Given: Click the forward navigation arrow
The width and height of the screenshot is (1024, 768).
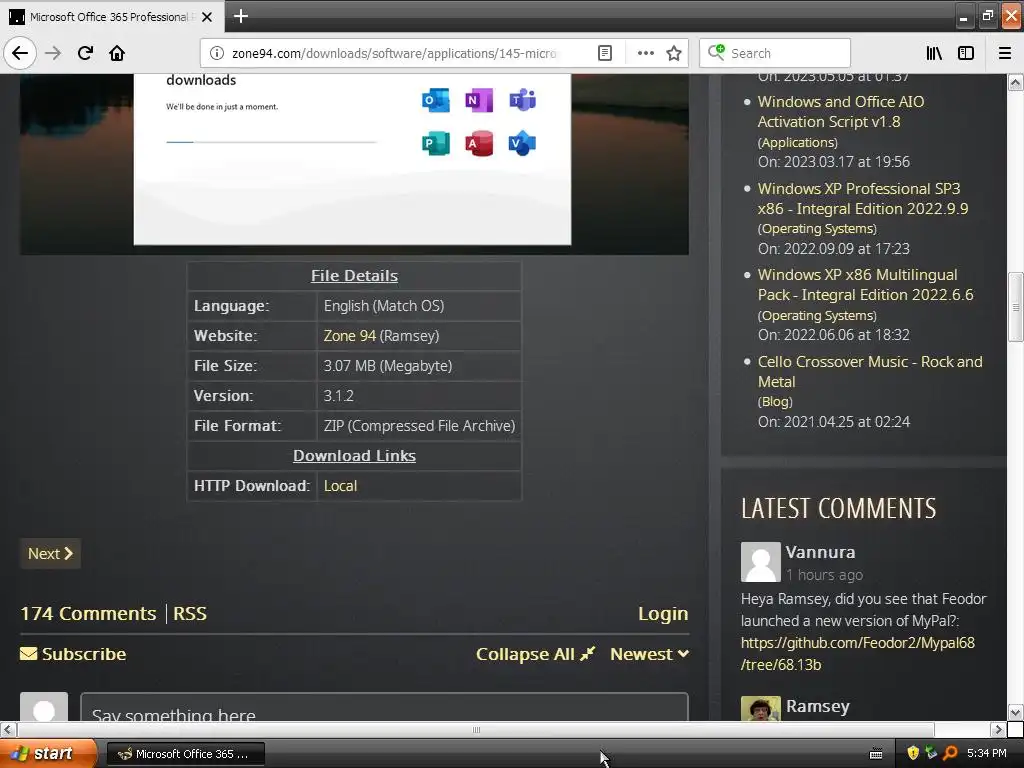Looking at the screenshot, I should click(53, 53).
